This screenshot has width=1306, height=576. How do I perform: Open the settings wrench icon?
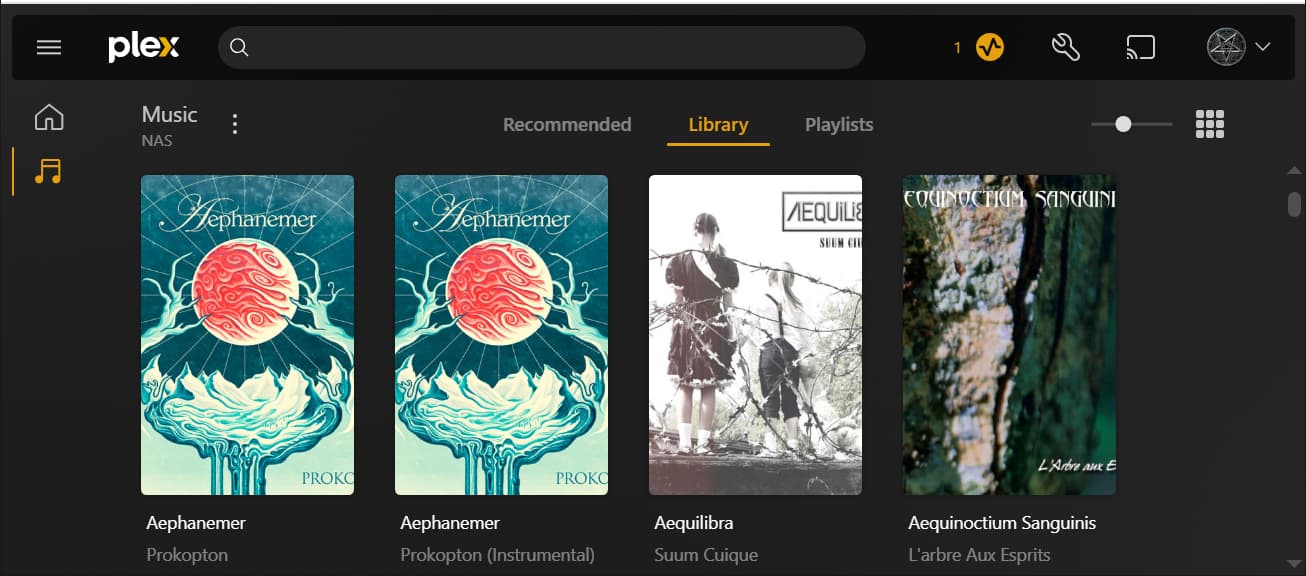pyautogui.click(x=1066, y=47)
